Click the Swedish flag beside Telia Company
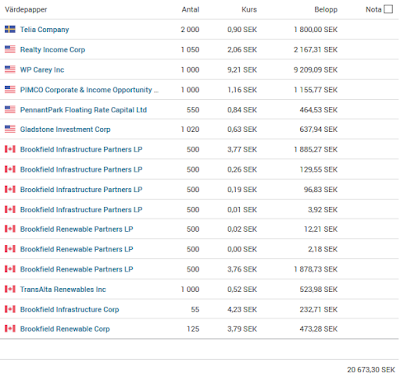400x377 pixels. pos(10,29)
